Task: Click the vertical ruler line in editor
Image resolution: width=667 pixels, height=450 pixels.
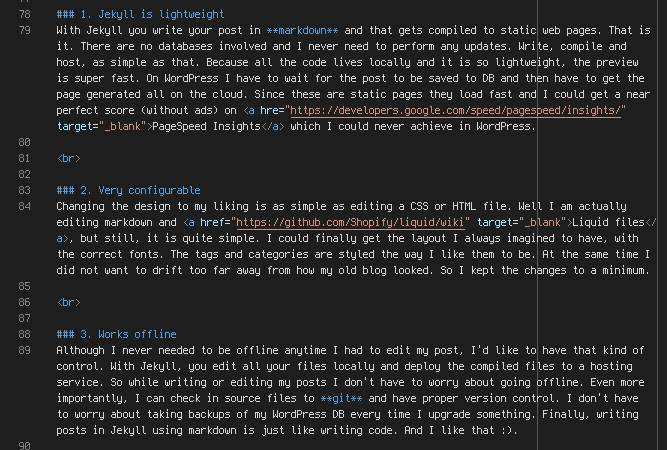Action: (538, 225)
